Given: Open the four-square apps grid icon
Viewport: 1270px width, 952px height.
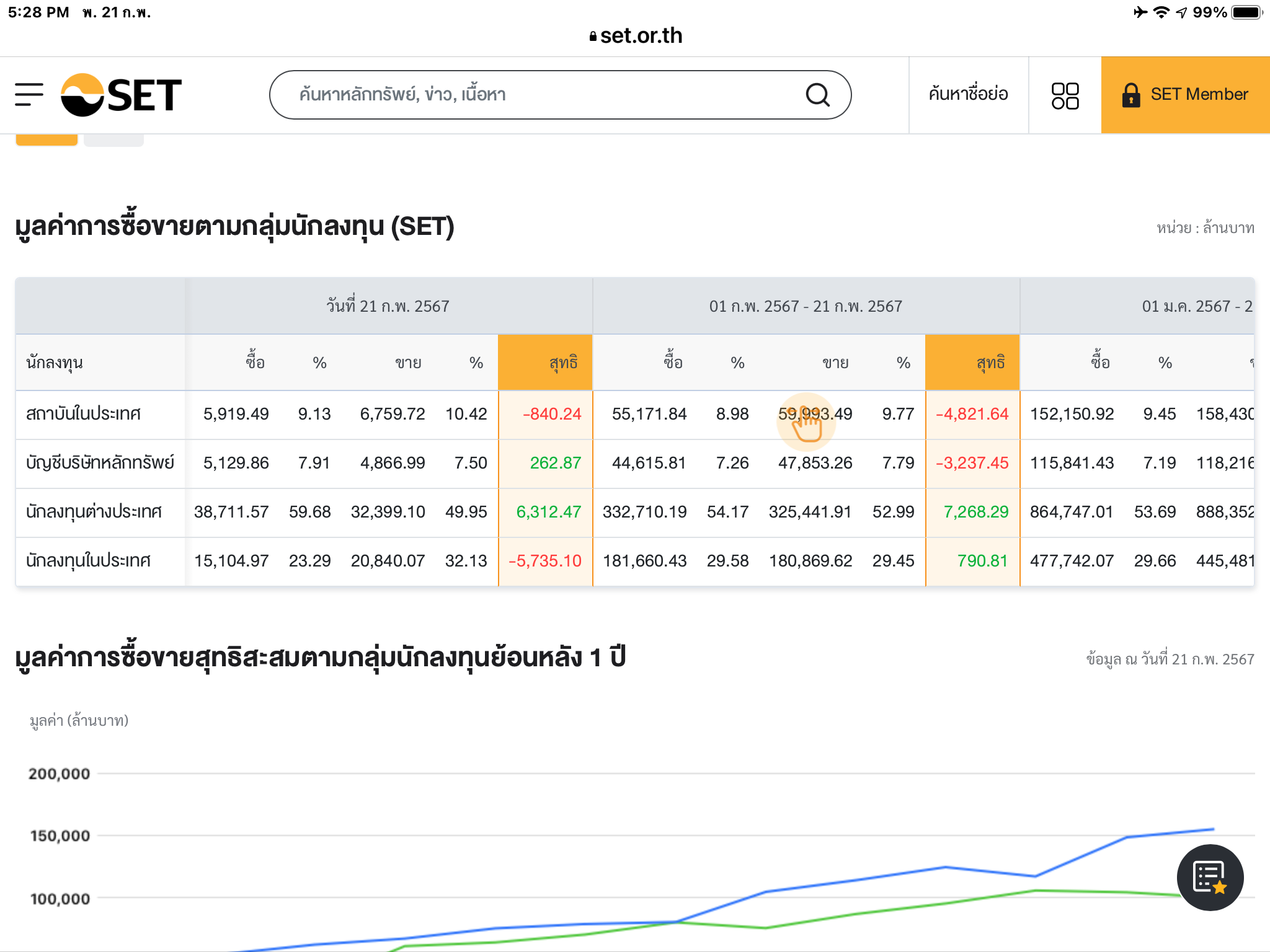Looking at the screenshot, I should (1065, 95).
